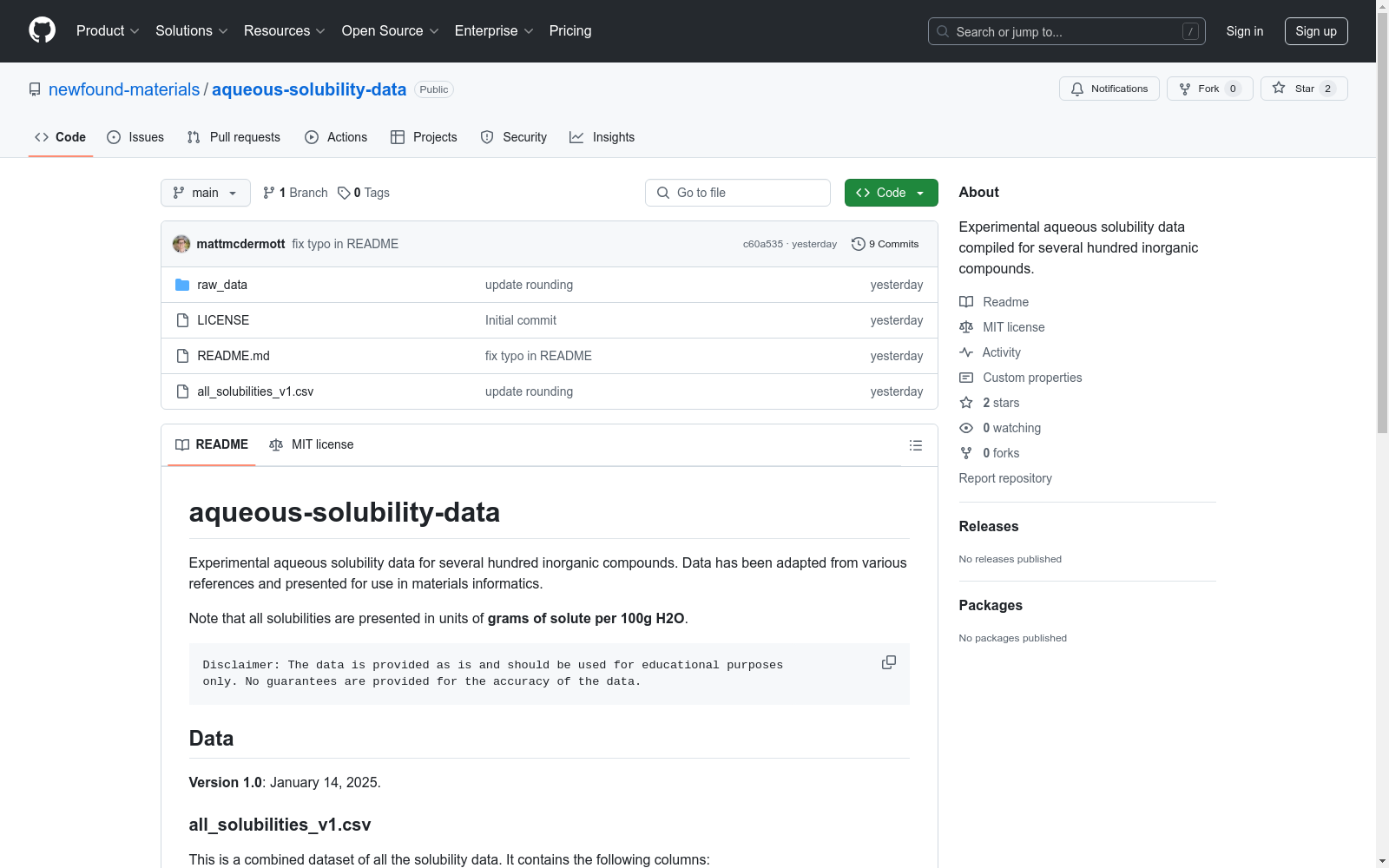
Task: Click commit hash c60a535
Action: click(x=763, y=244)
